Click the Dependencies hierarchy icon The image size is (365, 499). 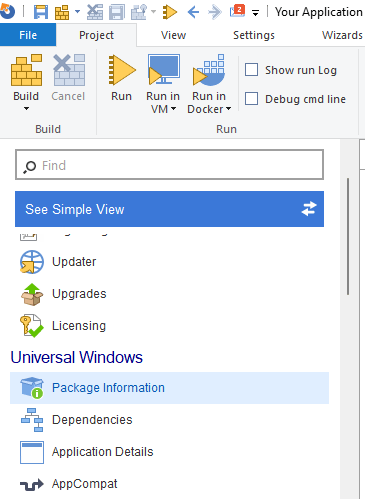pyautogui.click(x=32, y=420)
